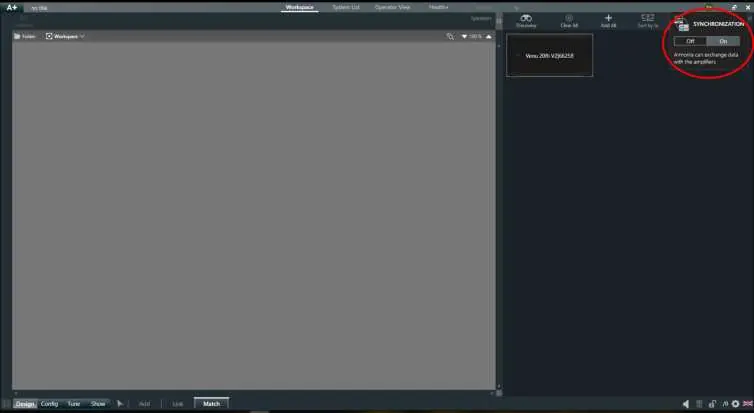Click the Match button
The image size is (754, 413).
click(212, 404)
